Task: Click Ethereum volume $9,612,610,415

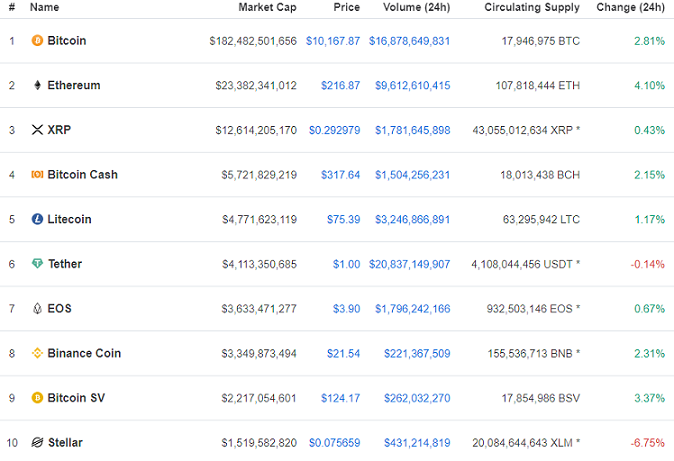Action: [413, 86]
